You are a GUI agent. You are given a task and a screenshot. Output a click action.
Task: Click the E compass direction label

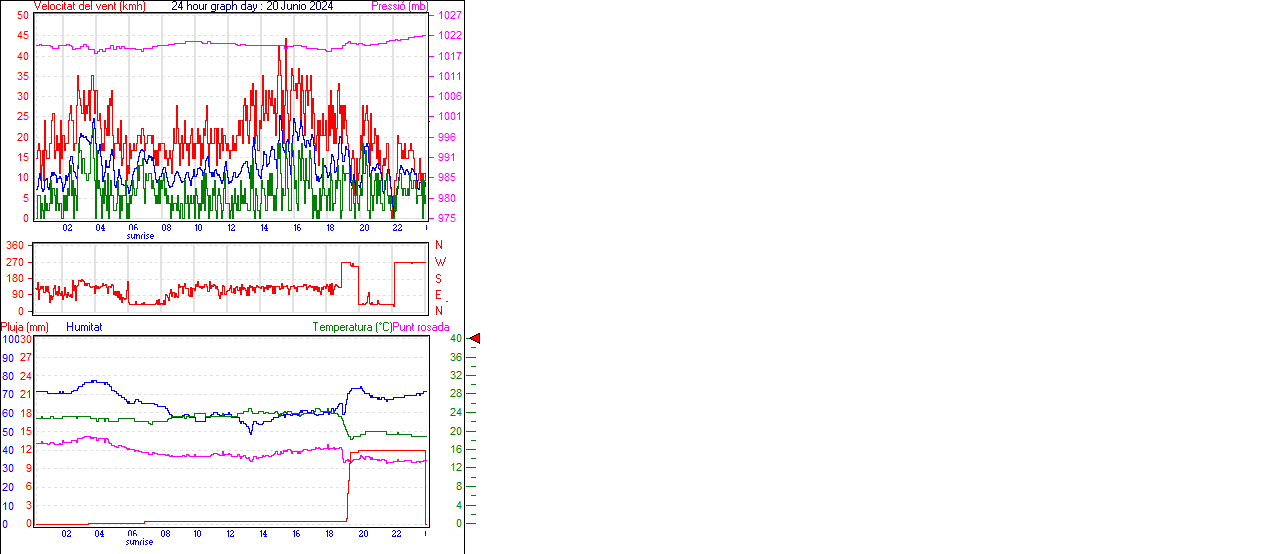438,294
